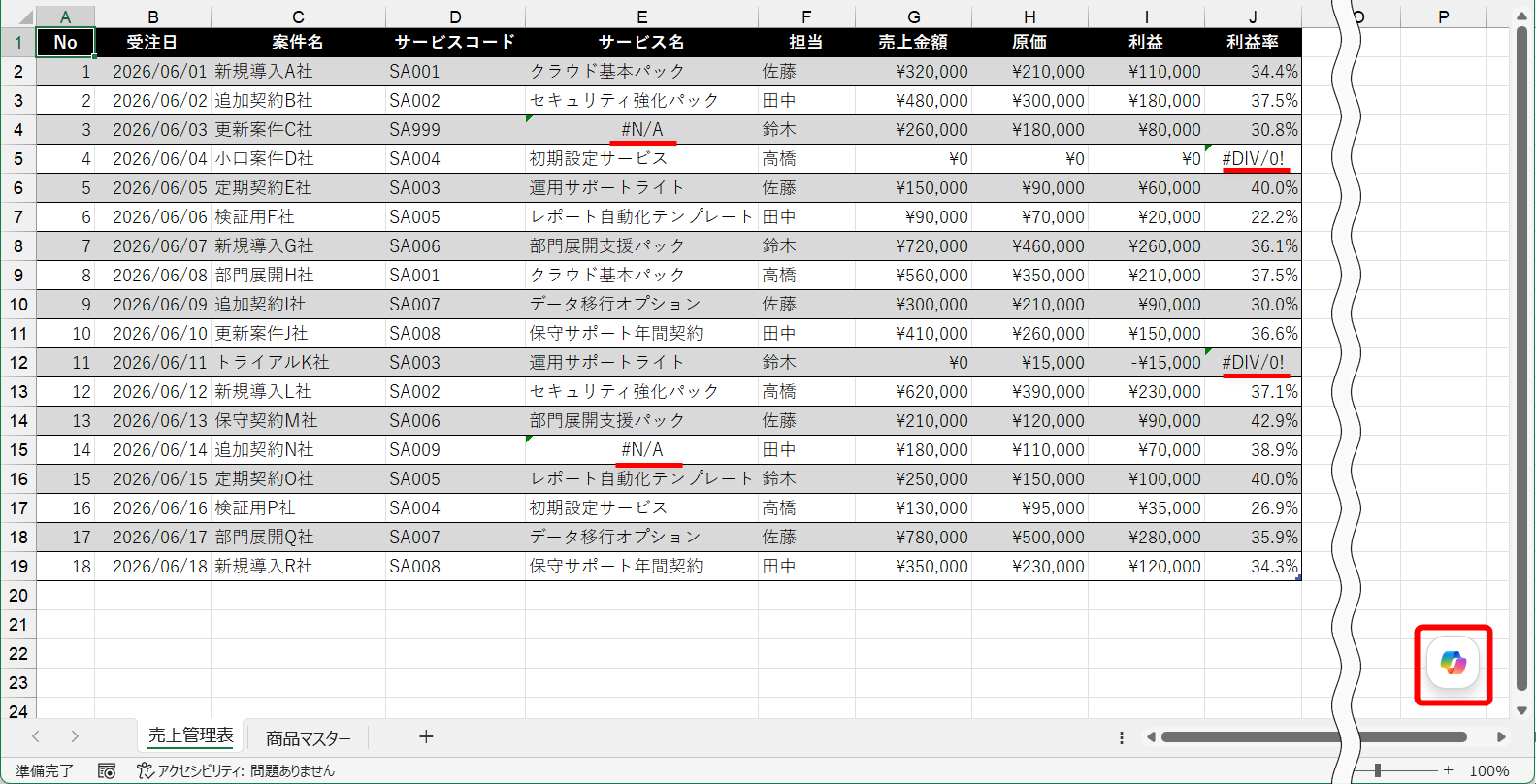Click the ¥720,000 sales amount cell
The height and width of the screenshot is (784, 1536).
tap(913, 245)
